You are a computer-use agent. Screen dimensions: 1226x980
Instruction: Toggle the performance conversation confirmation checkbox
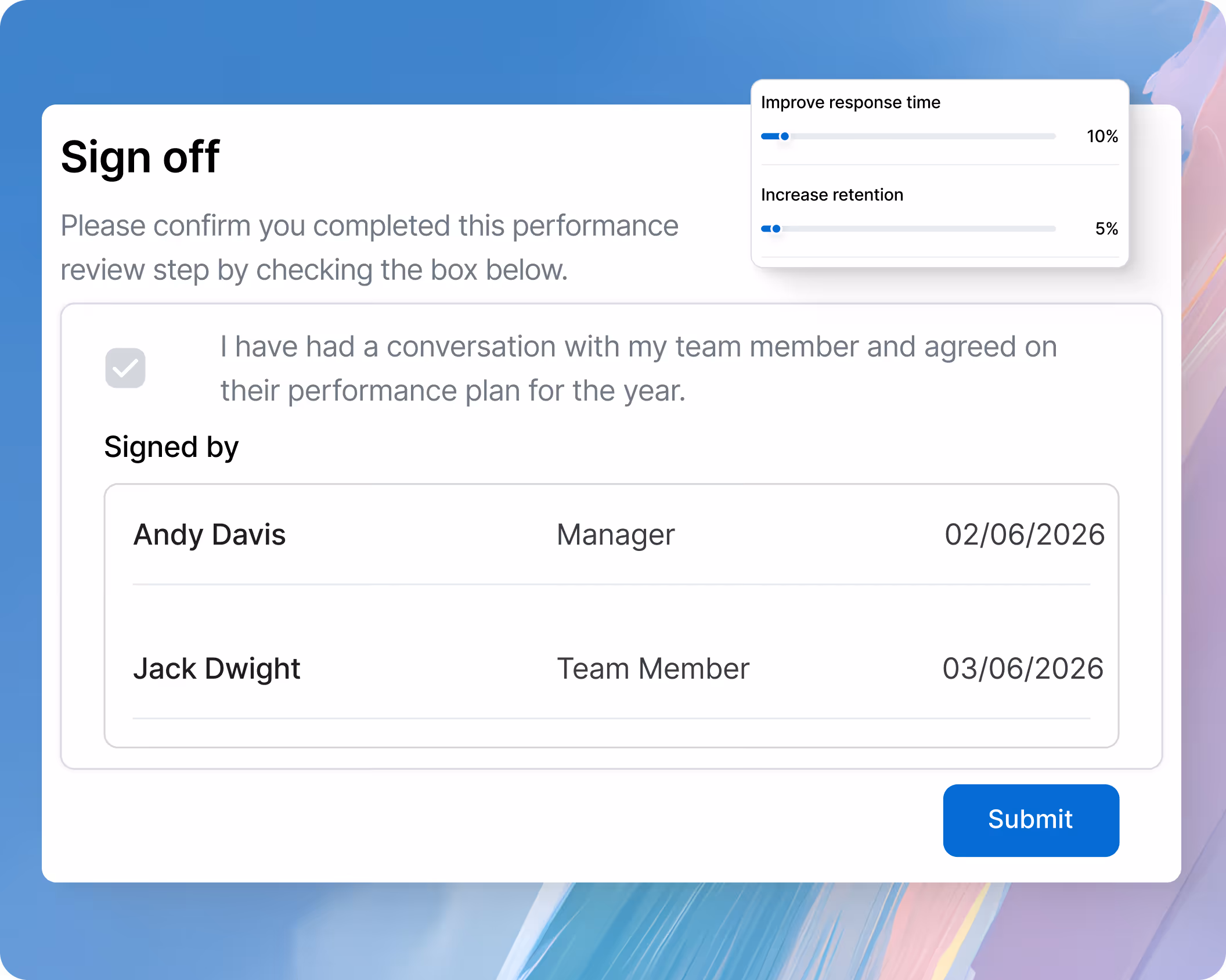point(125,368)
